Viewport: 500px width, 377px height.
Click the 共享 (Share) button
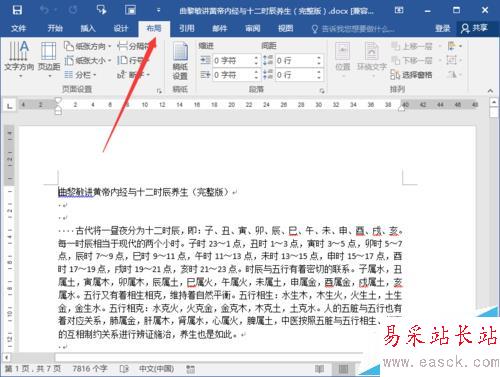click(x=474, y=28)
